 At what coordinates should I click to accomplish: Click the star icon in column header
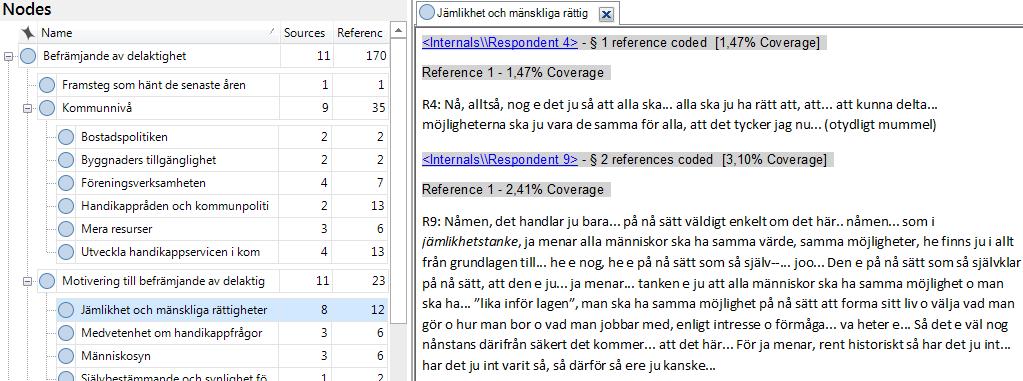27,33
